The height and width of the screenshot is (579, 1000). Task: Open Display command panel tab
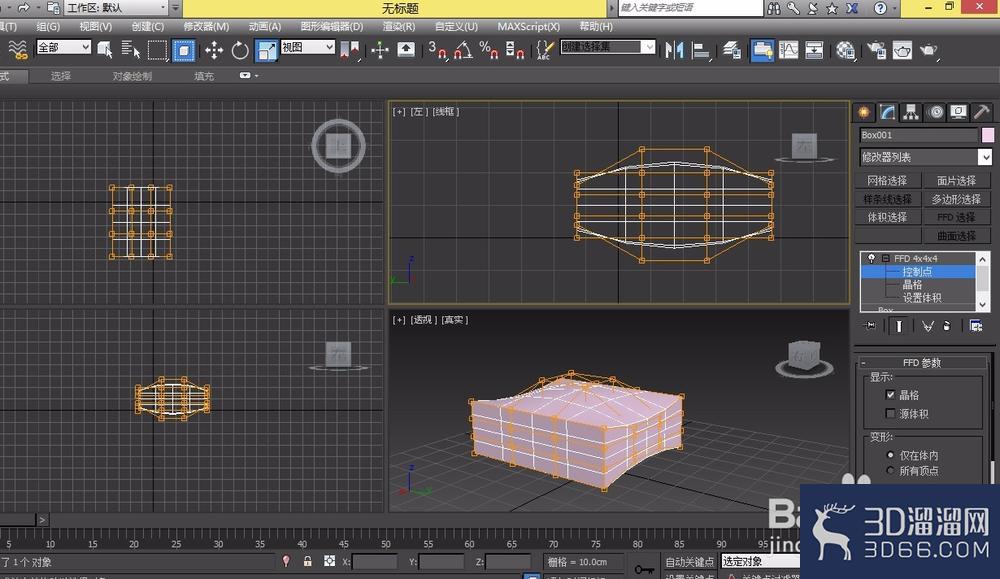coord(959,112)
